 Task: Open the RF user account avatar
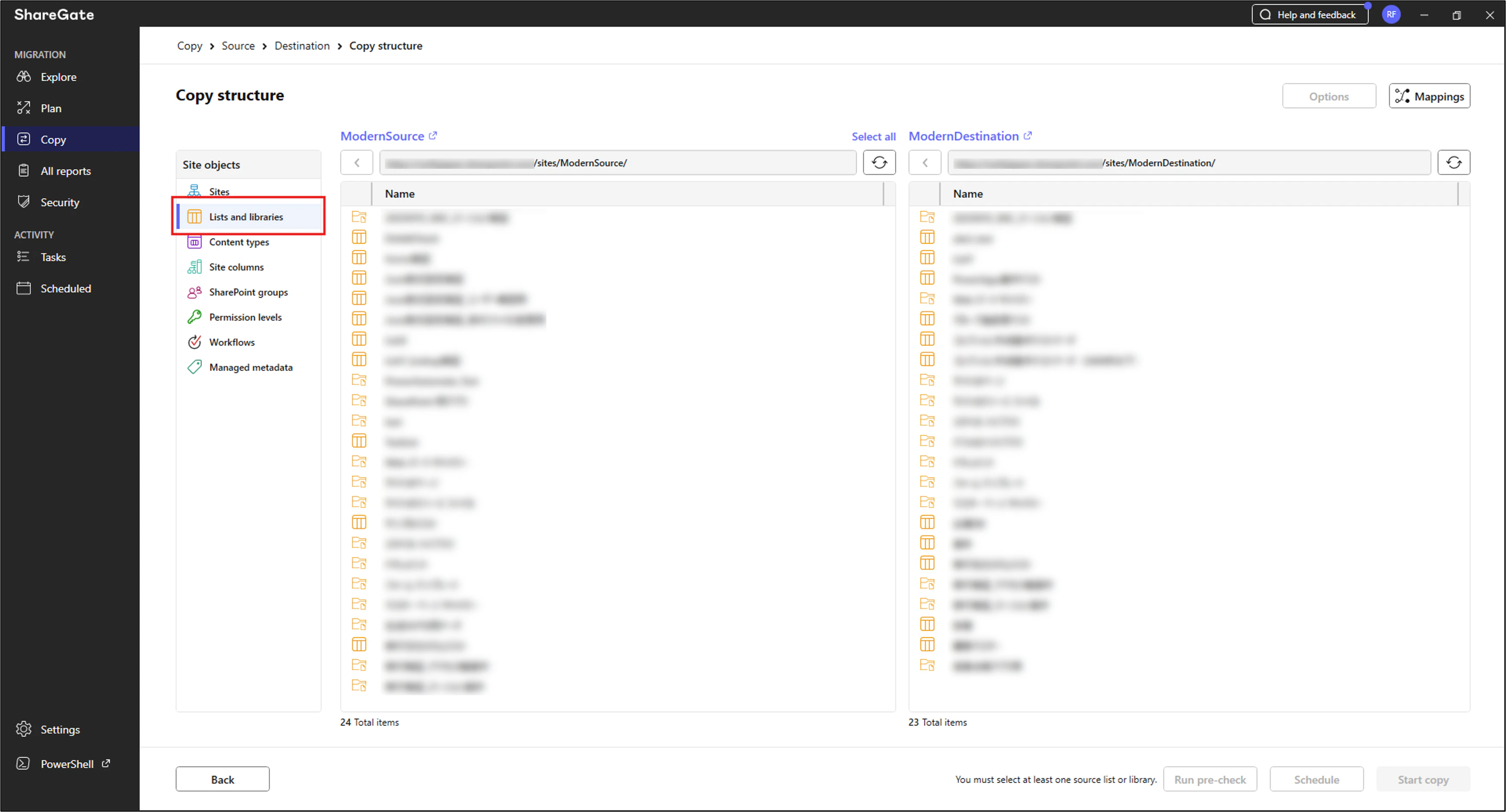(x=1391, y=15)
